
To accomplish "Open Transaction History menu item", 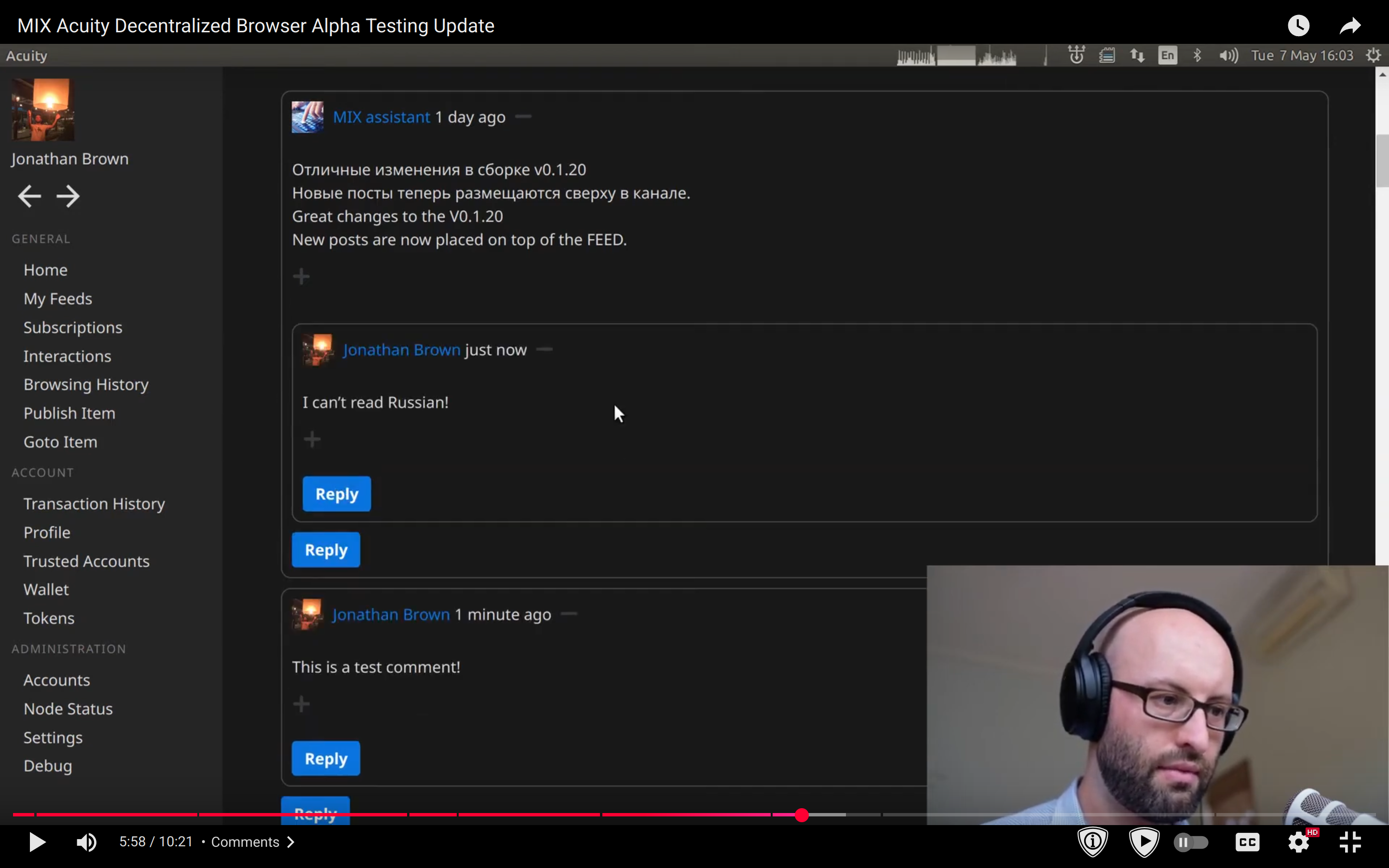I will point(94,503).
